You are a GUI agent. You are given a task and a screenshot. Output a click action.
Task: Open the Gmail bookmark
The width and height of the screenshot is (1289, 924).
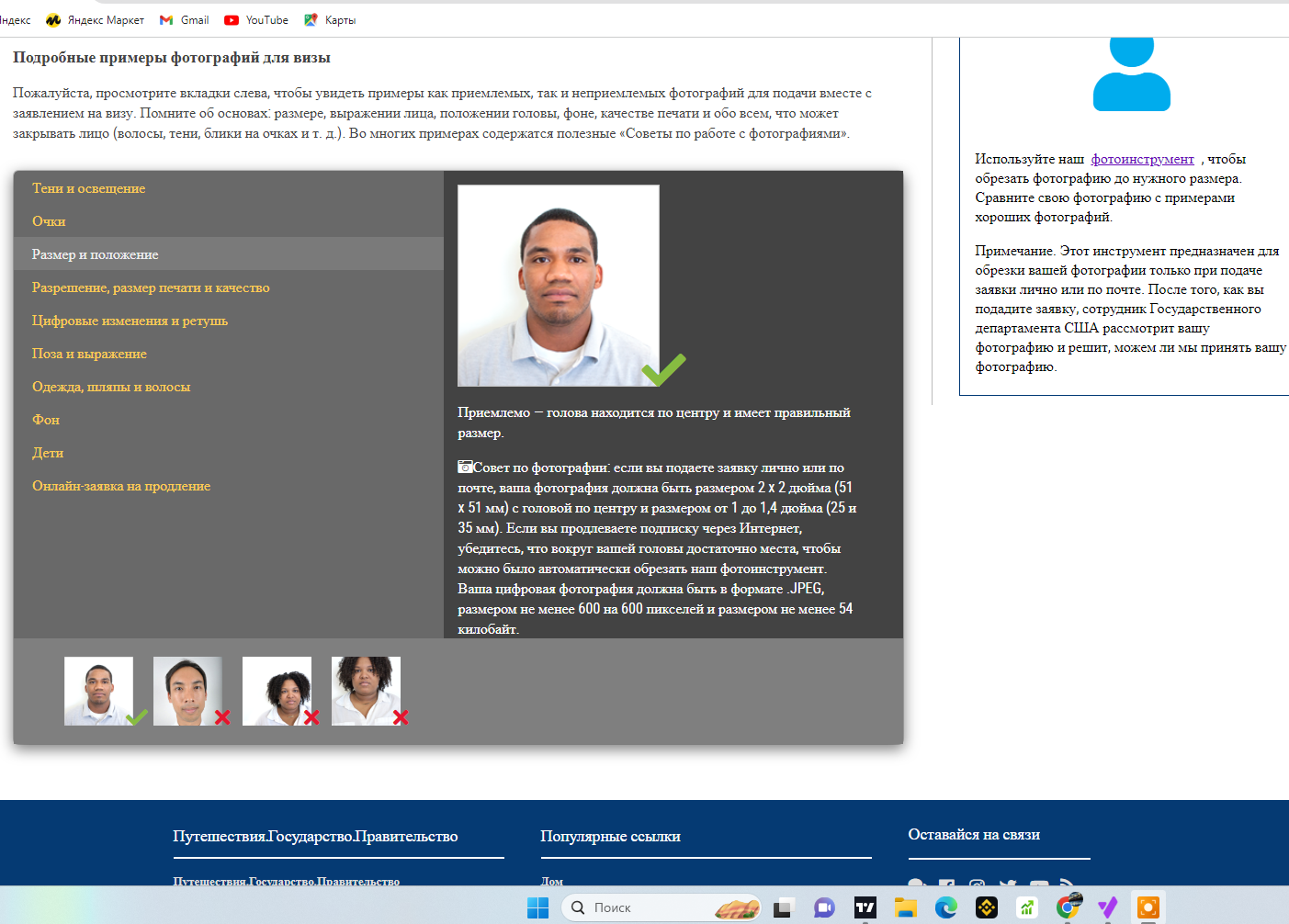(x=184, y=20)
